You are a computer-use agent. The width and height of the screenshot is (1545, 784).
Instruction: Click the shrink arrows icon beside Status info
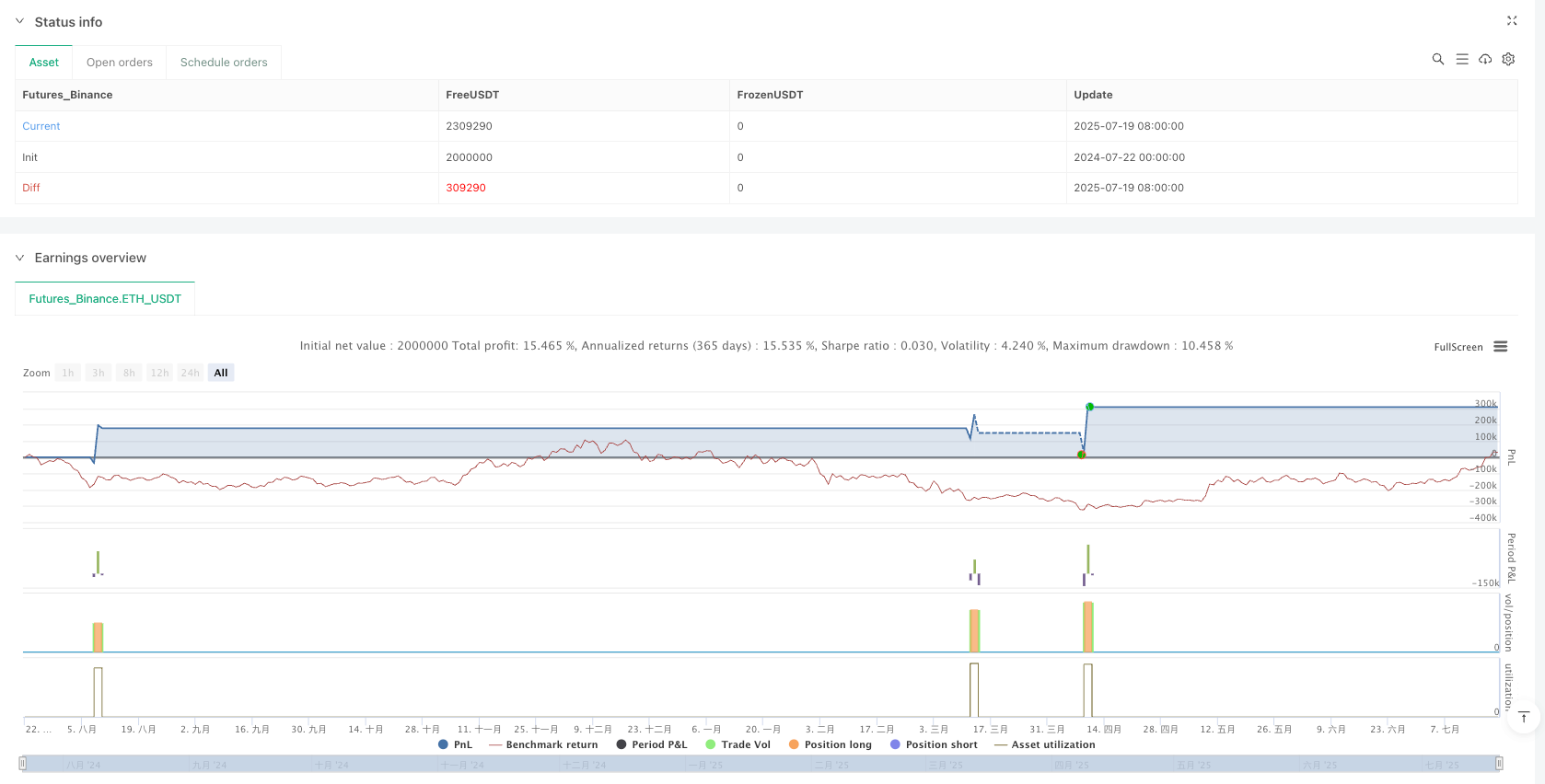(x=1511, y=20)
